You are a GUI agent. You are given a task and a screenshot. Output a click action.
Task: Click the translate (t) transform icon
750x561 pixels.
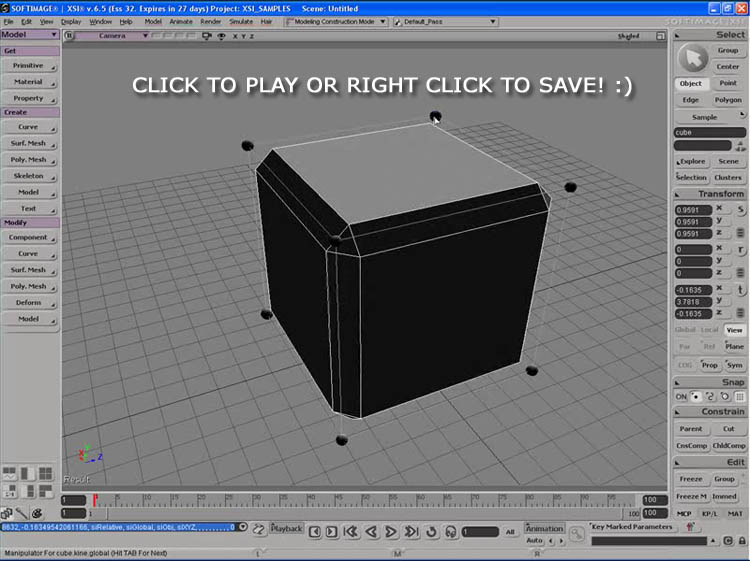[x=741, y=288]
